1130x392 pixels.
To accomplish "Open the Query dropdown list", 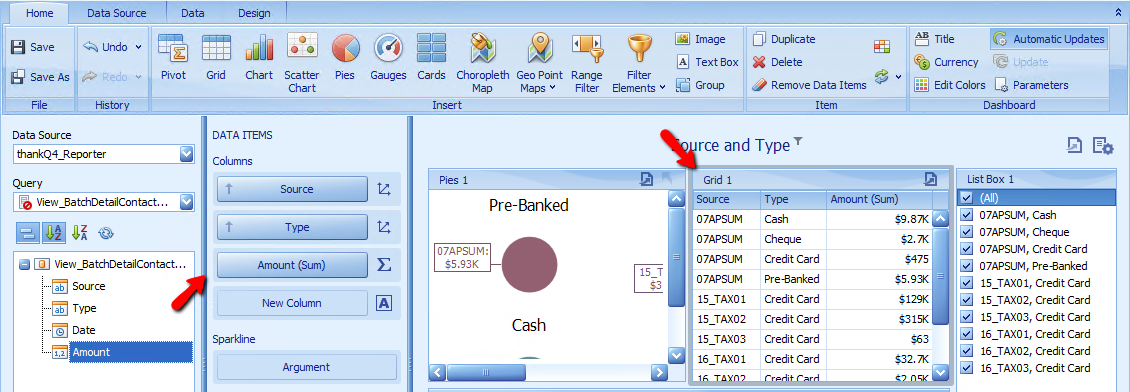I will click(x=187, y=202).
